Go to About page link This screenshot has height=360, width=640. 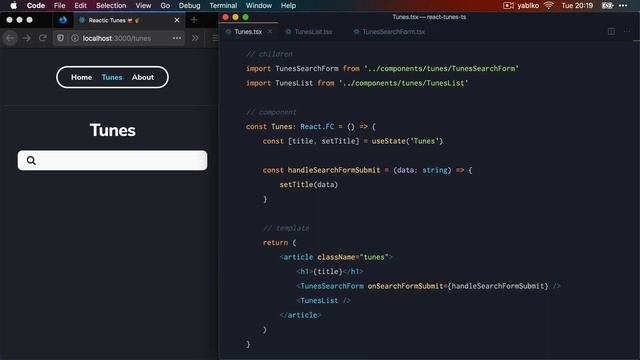coord(142,77)
